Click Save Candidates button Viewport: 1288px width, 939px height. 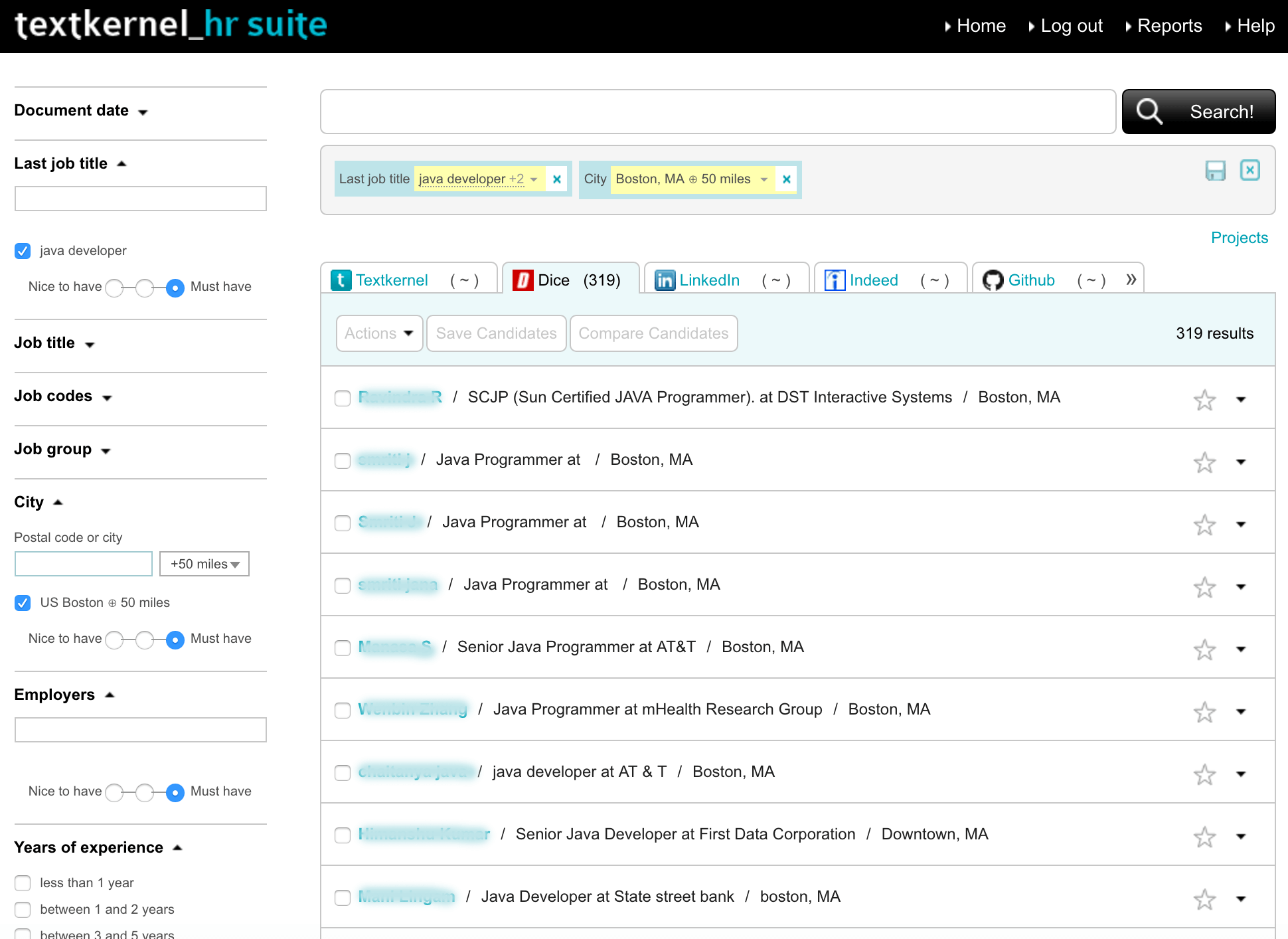[497, 333]
